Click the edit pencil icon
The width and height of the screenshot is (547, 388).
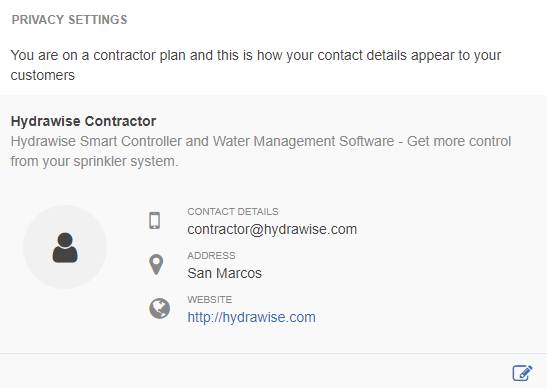(522, 373)
